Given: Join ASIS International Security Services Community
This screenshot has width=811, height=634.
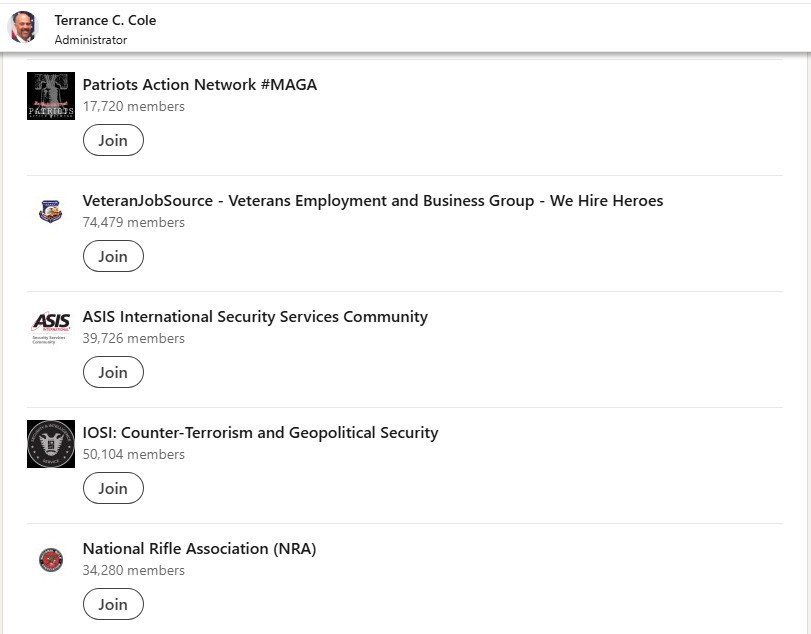Looking at the screenshot, I should (113, 372).
